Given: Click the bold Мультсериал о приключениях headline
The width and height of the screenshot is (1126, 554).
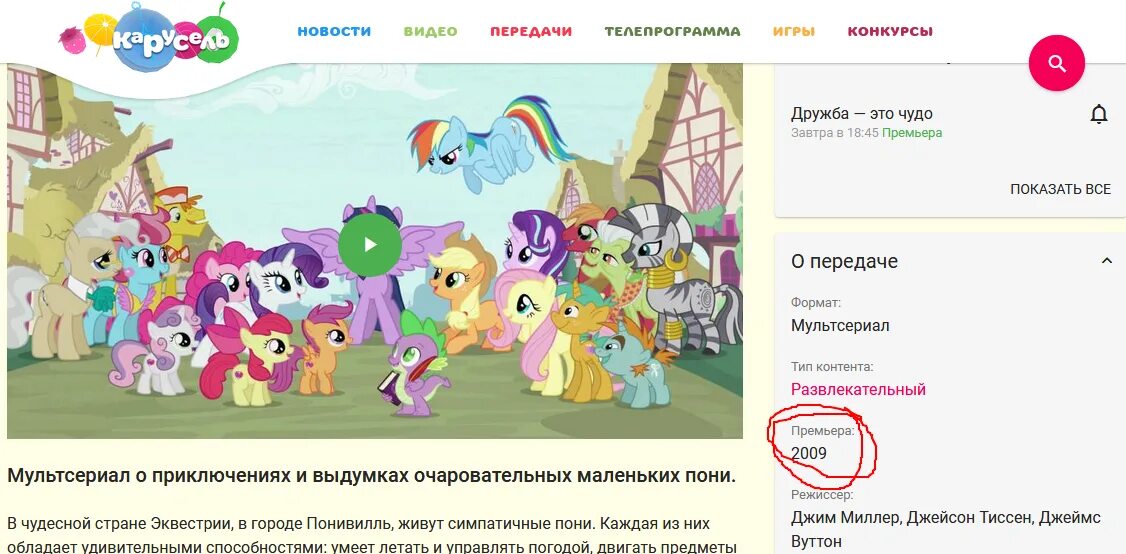Looking at the screenshot, I should tap(371, 476).
